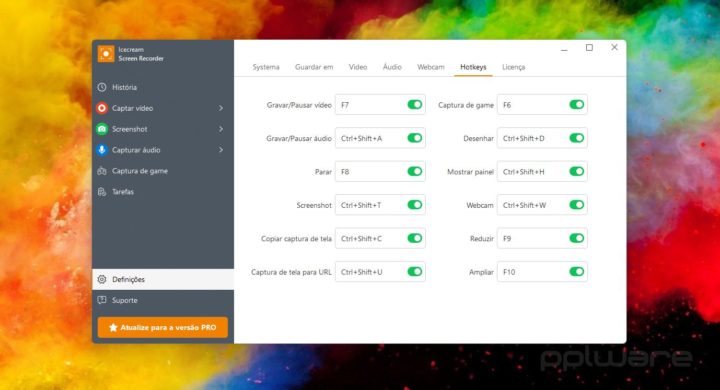This screenshot has height=390, width=720.
Task: Click the F8 hotkey field for Parar
Action: tap(380, 171)
